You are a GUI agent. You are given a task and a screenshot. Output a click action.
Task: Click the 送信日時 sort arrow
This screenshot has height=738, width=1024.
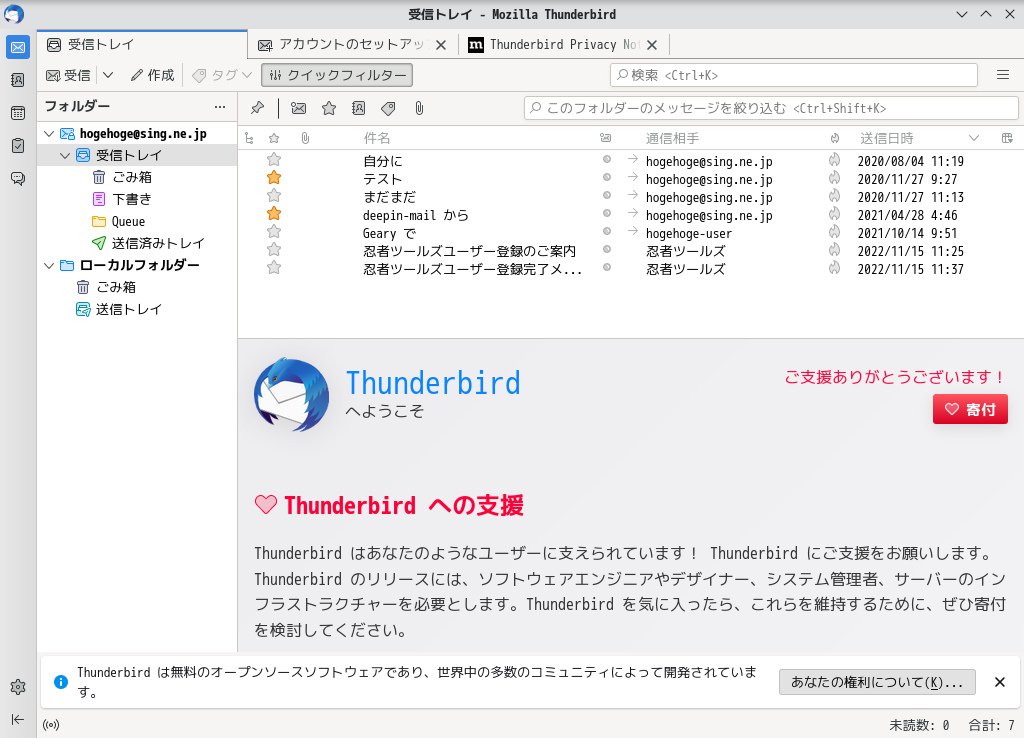coord(974,138)
